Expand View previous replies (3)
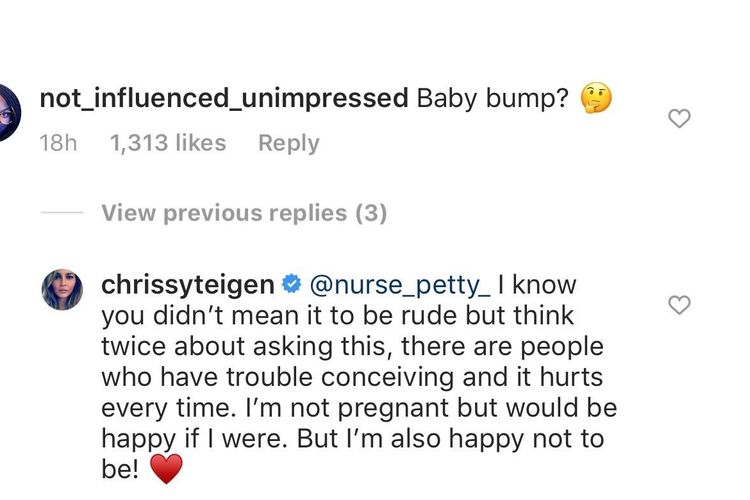The width and height of the screenshot is (750, 500). 244,213
